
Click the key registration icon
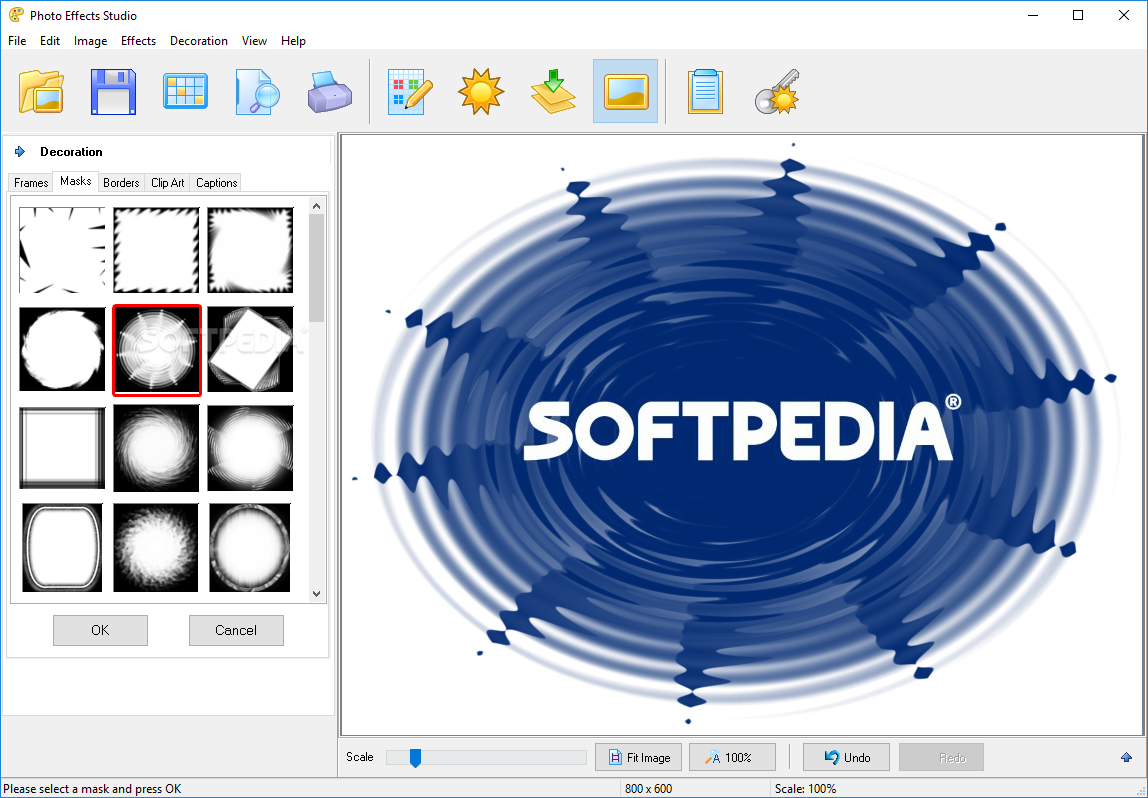coord(777,92)
